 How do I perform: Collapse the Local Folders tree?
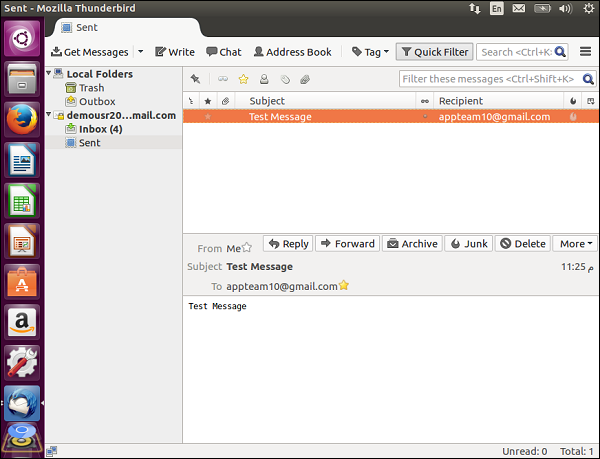click(x=49, y=73)
